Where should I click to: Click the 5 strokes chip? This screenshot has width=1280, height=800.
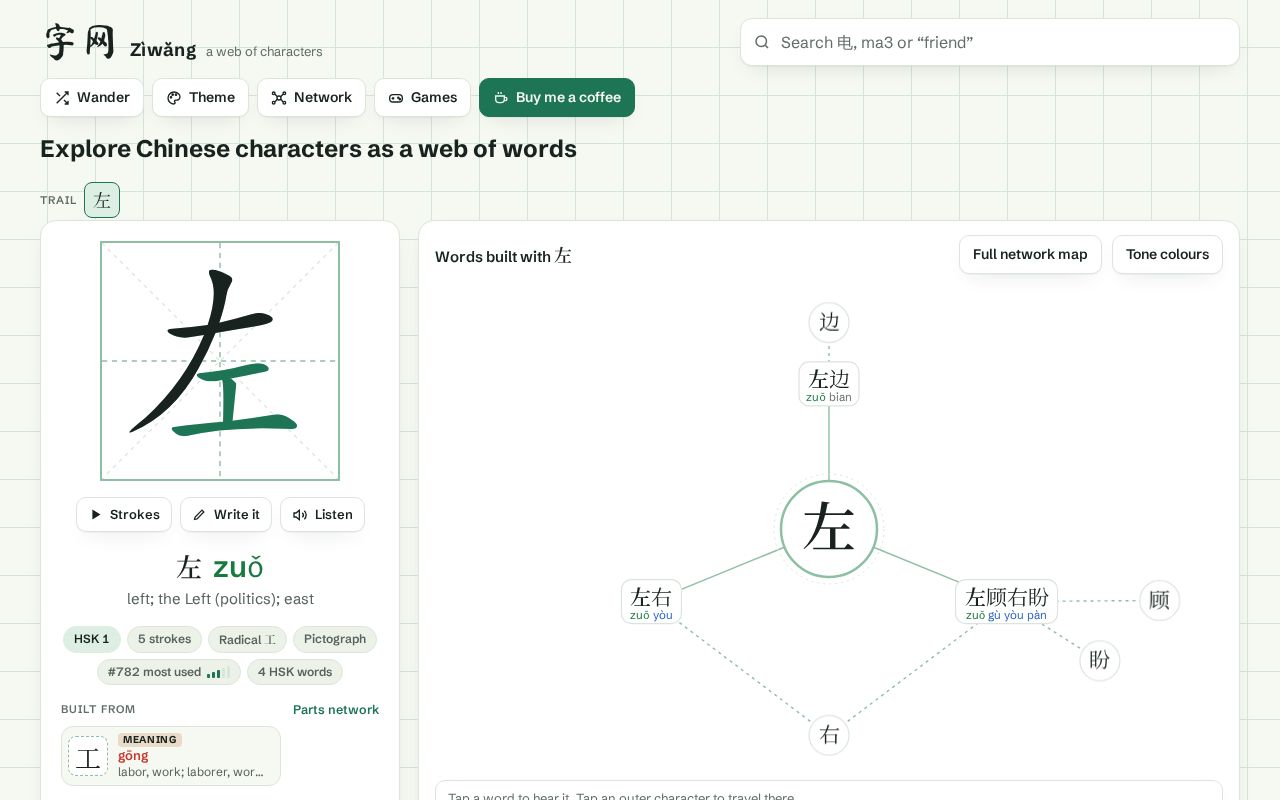click(x=165, y=639)
